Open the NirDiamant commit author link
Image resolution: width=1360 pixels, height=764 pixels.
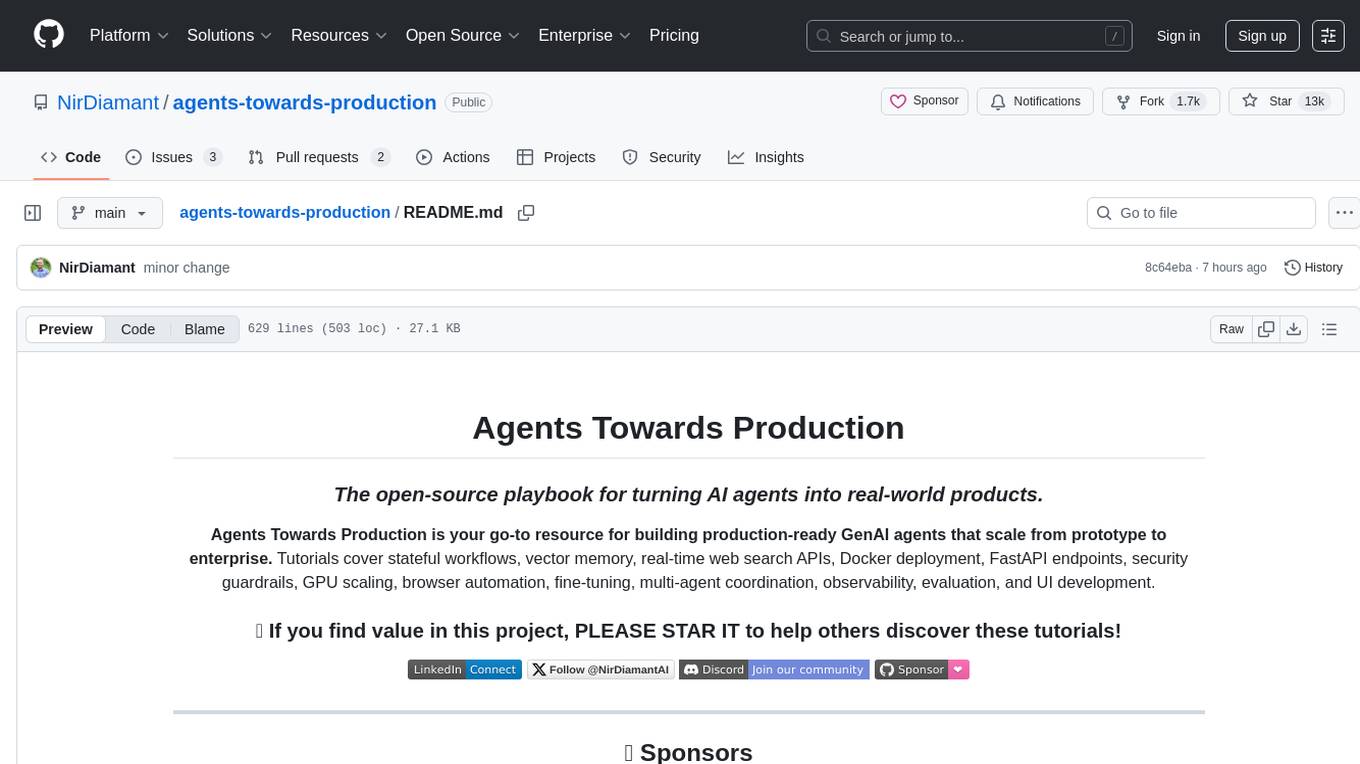coord(97,267)
